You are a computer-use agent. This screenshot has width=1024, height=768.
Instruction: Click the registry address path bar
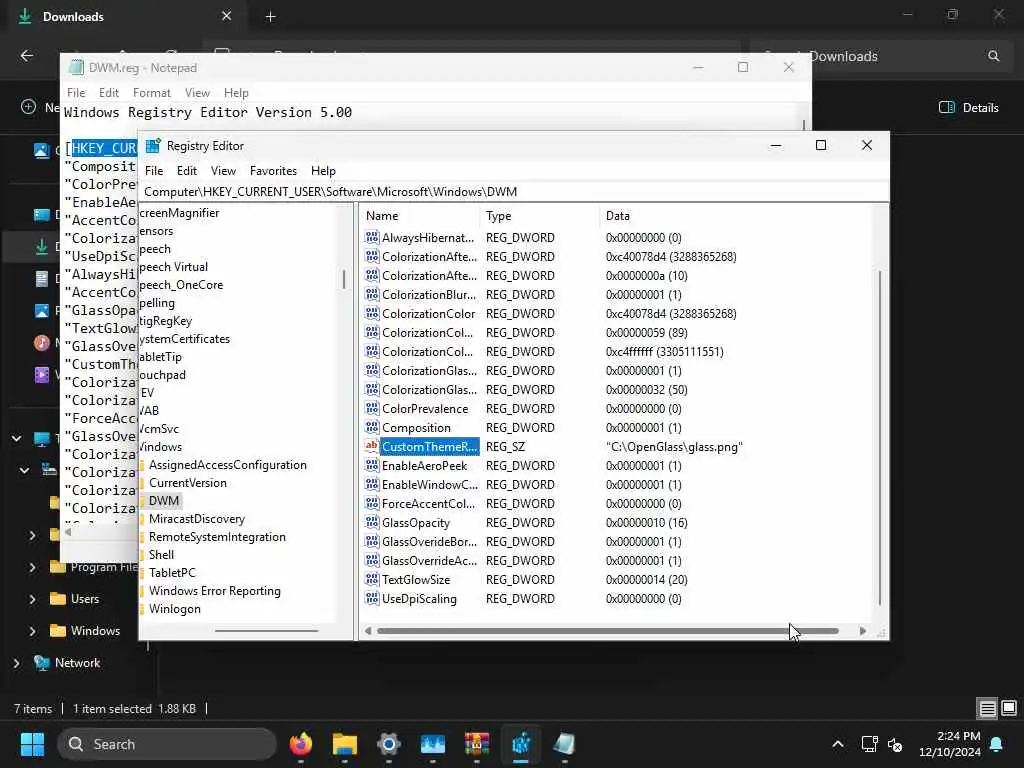pyautogui.click(x=513, y=191)
